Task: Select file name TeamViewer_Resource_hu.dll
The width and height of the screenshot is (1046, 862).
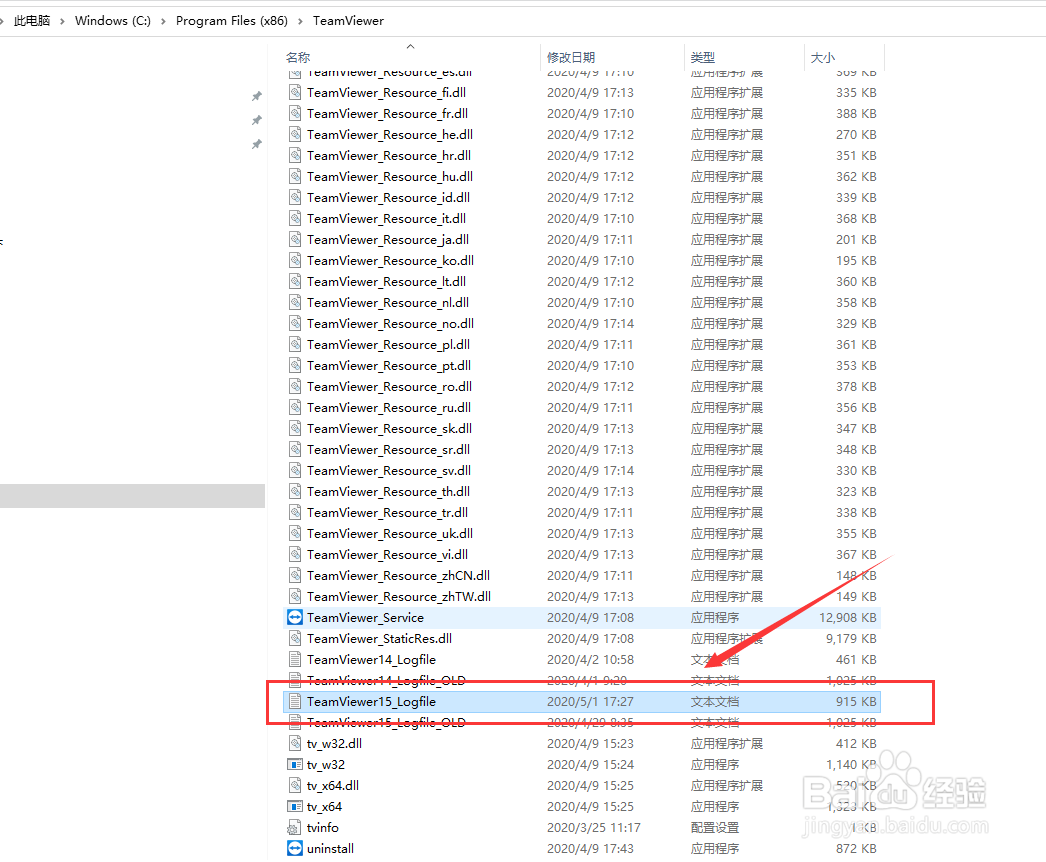Action: point(390,176)
